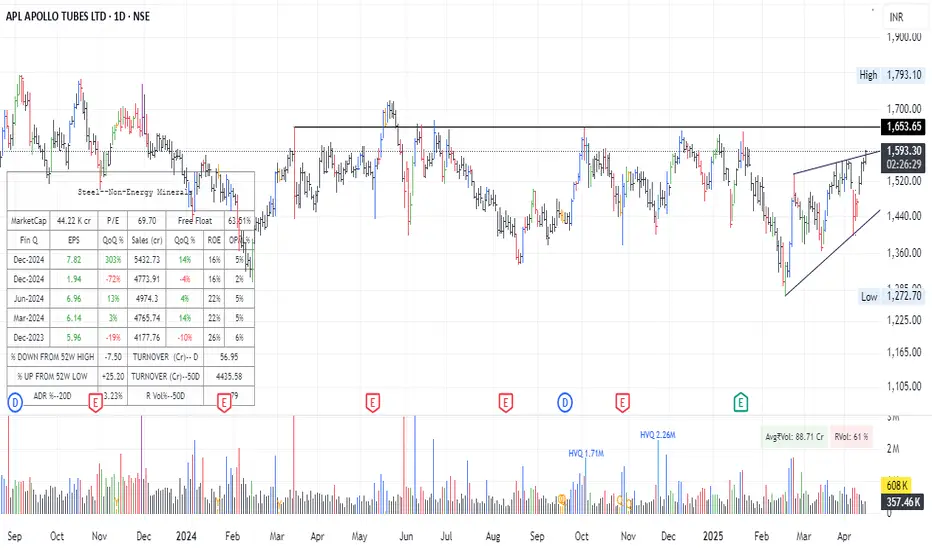Click the 2025 year label on time axis
Screen dimensions: 932x550
coord(713,536)
